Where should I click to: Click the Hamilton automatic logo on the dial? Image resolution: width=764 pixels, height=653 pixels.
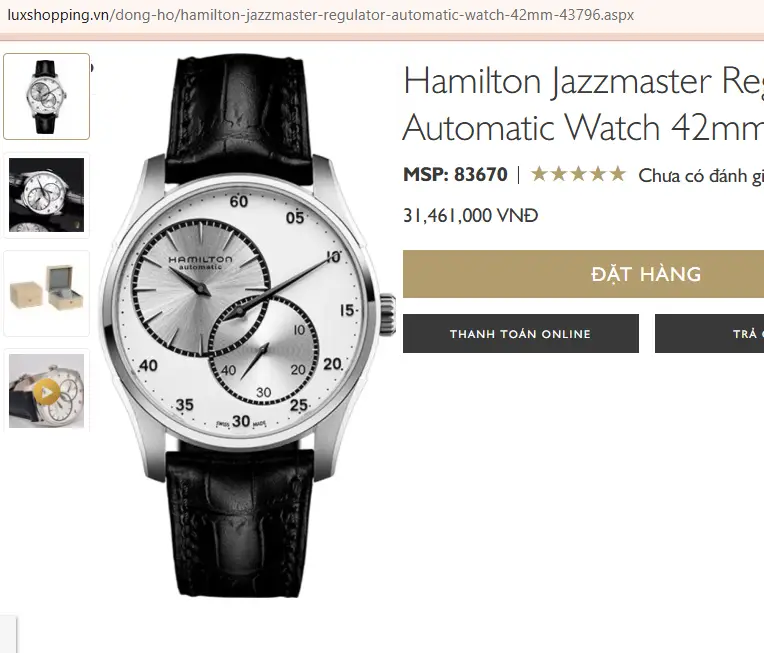click(200, 263)
